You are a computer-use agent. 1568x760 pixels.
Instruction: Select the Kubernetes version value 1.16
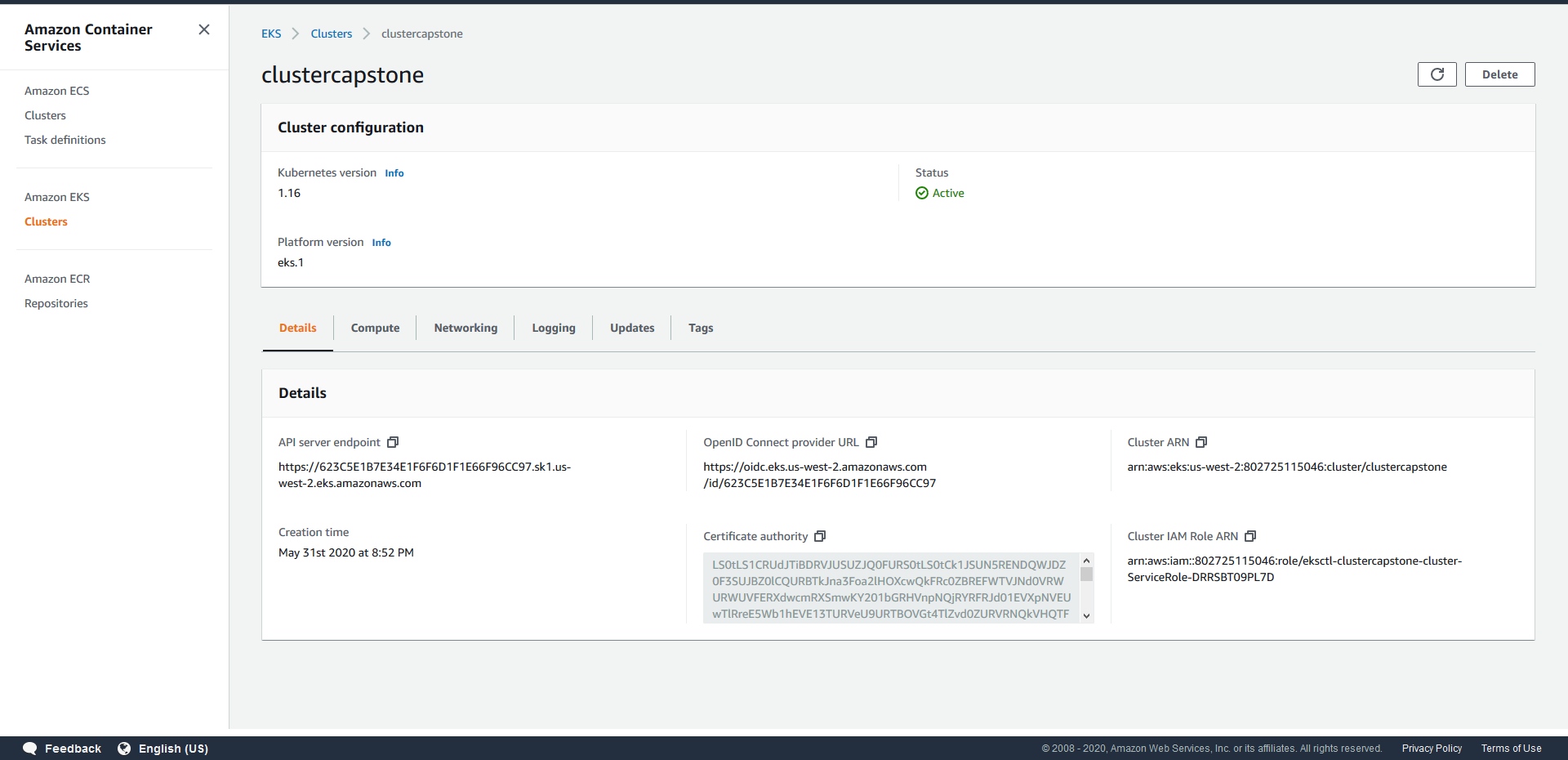click(x=289, y=193)
